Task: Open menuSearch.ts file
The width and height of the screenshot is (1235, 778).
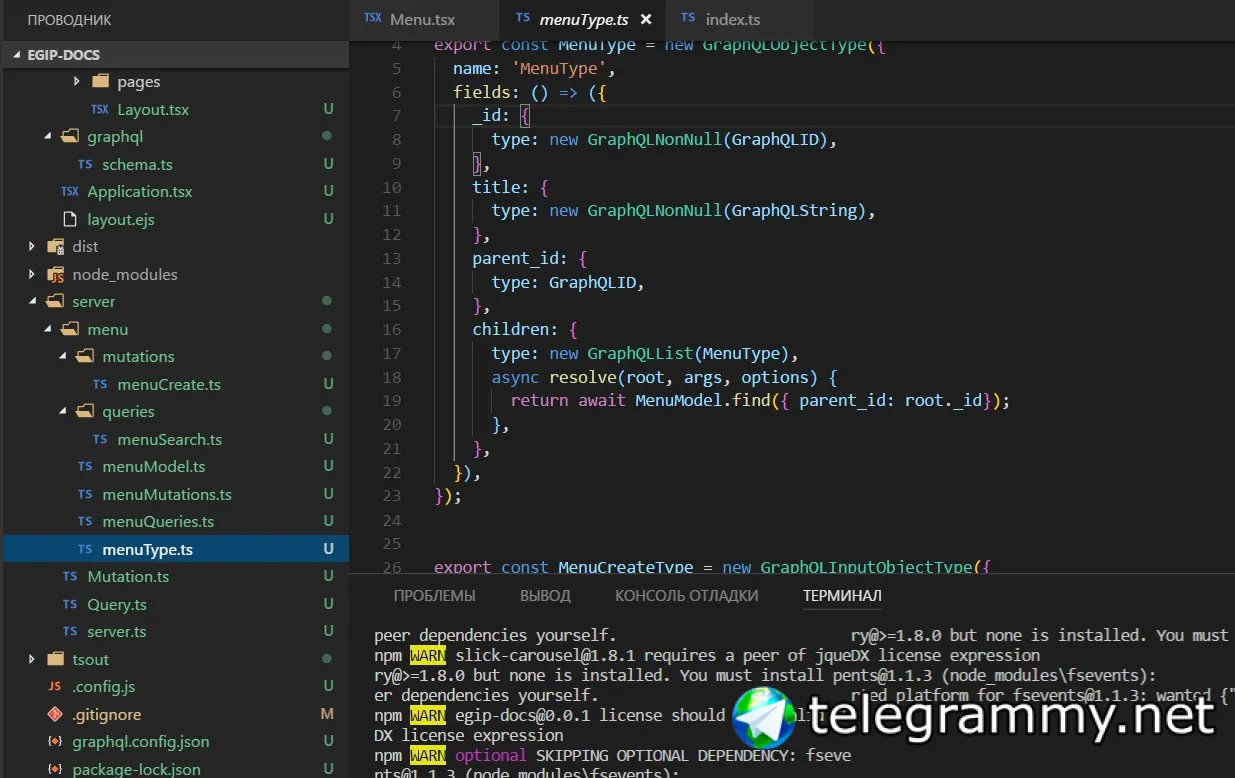Action: pyautogui.click(x=170, y=439)
